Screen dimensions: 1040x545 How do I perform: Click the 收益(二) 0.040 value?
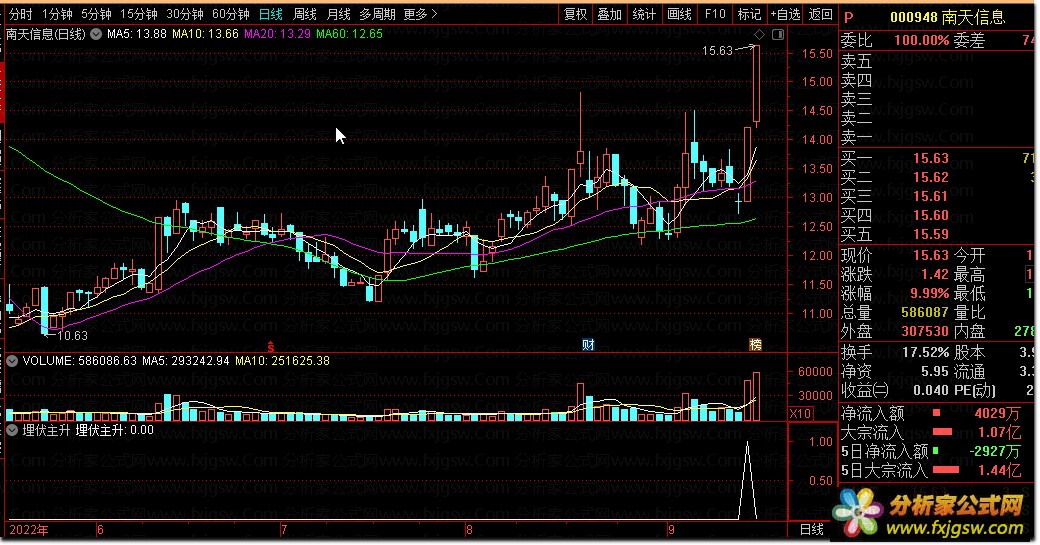[x=931, y=391]
